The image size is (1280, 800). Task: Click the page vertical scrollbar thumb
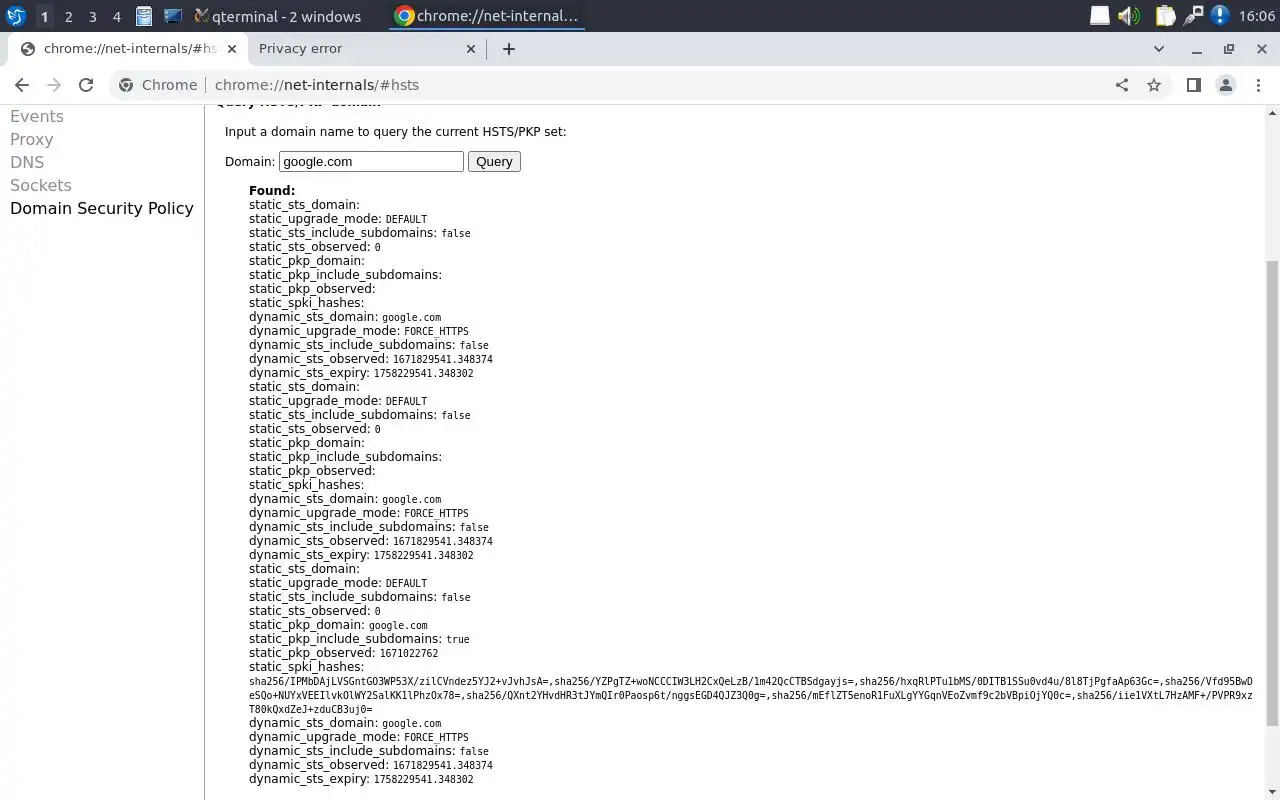[1272, 492]
